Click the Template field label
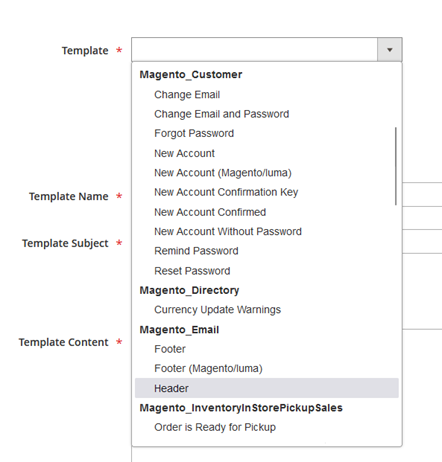The image size is (442, 462). tap(85, 51)
